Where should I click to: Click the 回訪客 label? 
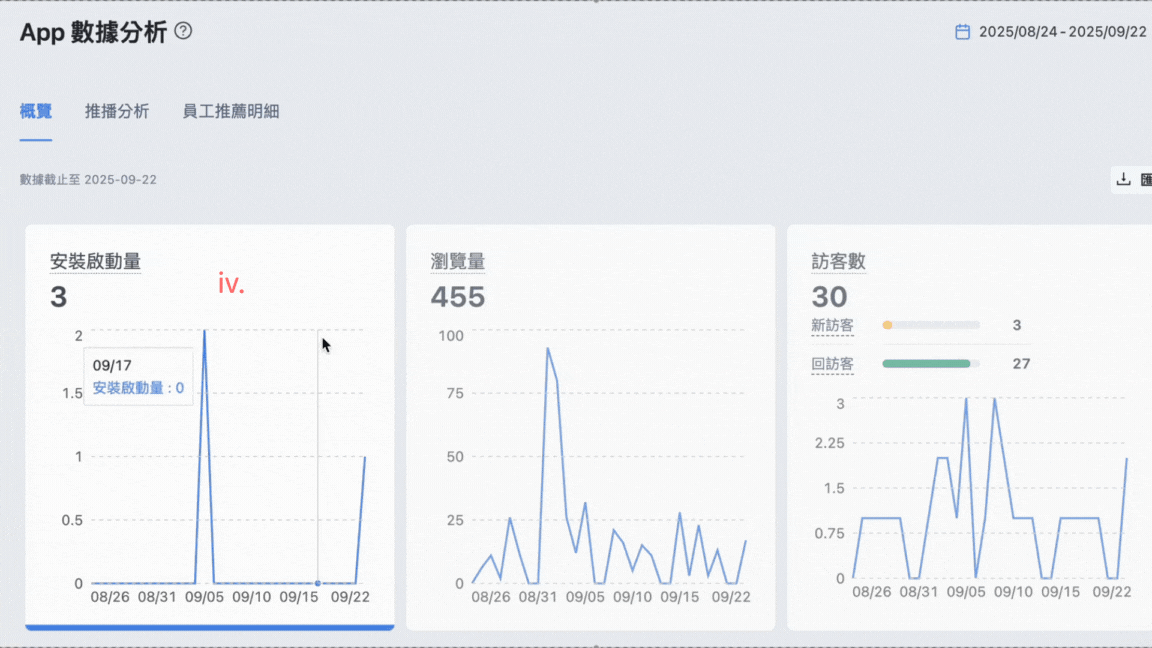(x=832, y=364)
